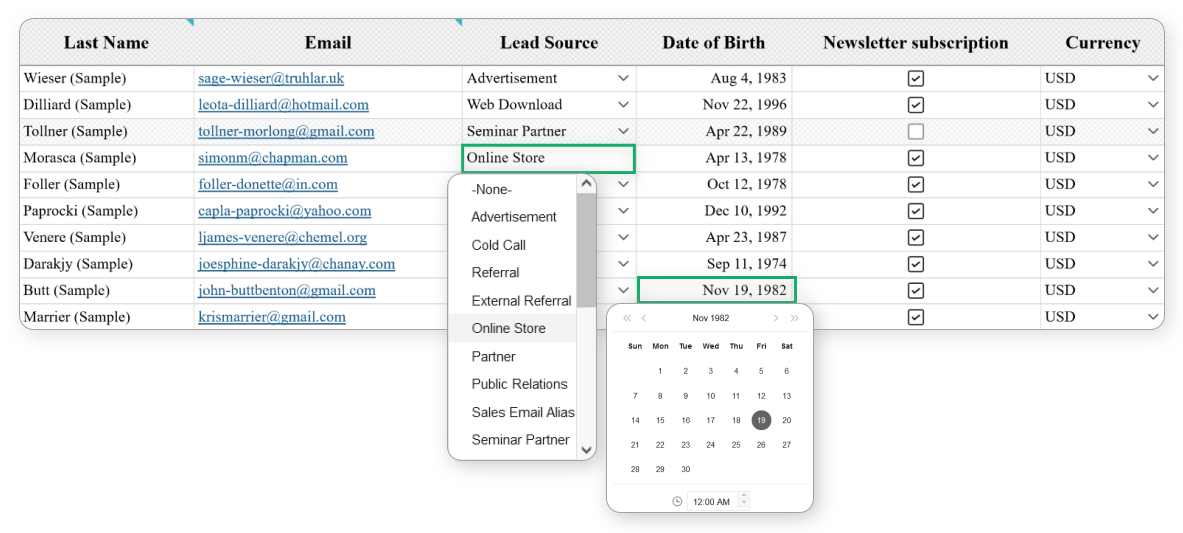This screenshot has height=533, width=1183.
Task: Choose Public Relations in the dropdown list
Action: pyautogui.click(x=519, y=384)
